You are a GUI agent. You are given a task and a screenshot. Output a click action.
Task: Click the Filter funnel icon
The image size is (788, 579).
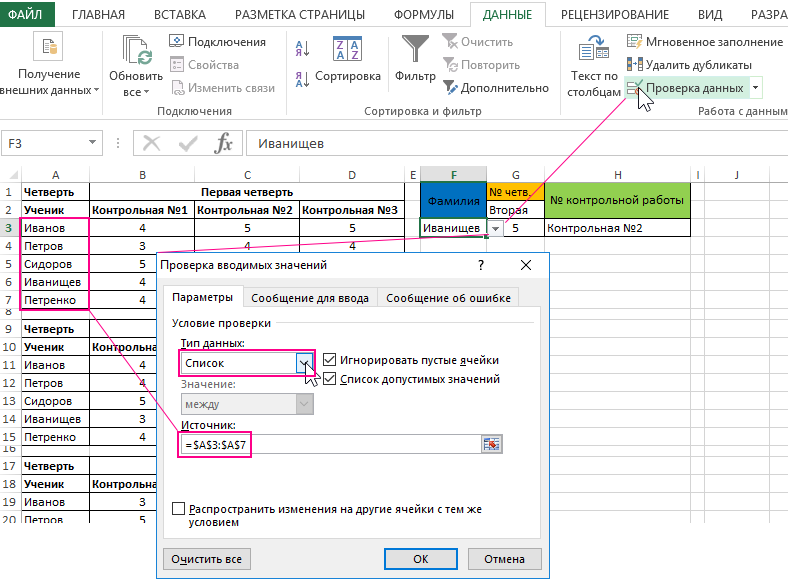coord(415,50)
